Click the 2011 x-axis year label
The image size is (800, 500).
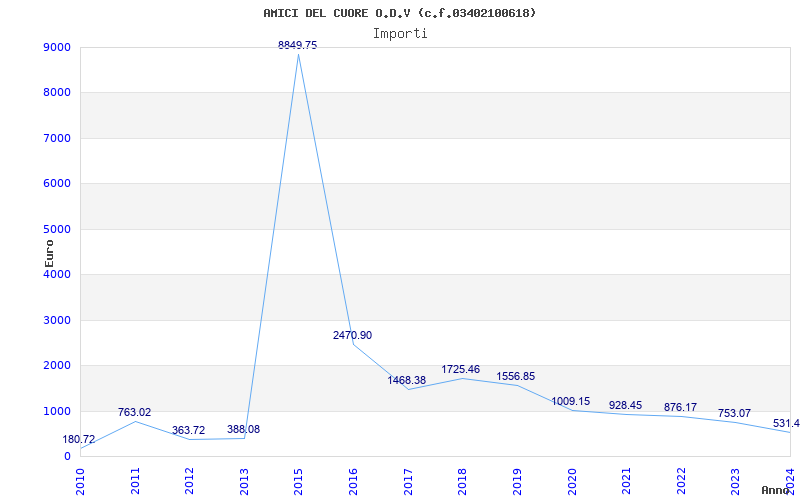click(135, 481)
